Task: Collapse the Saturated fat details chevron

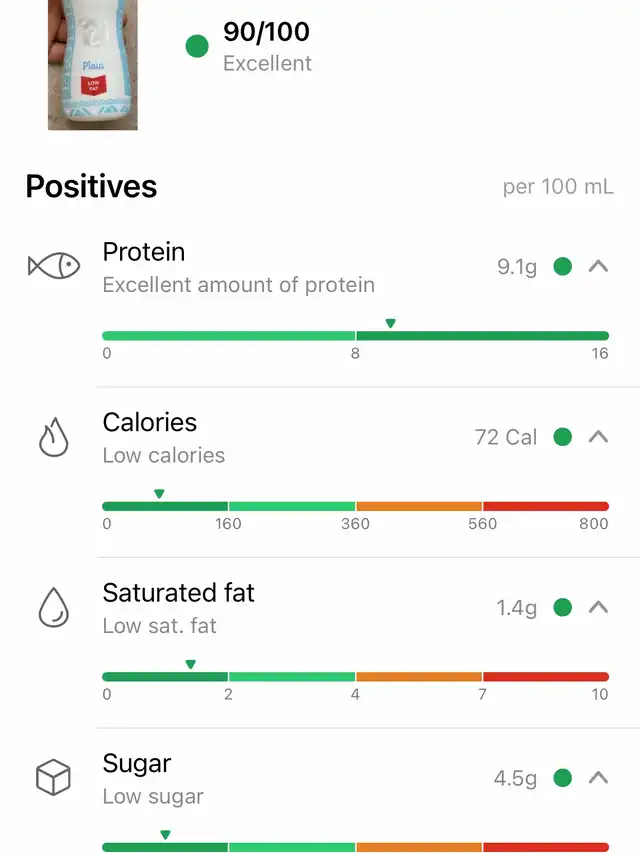Action: coord(598,607)
